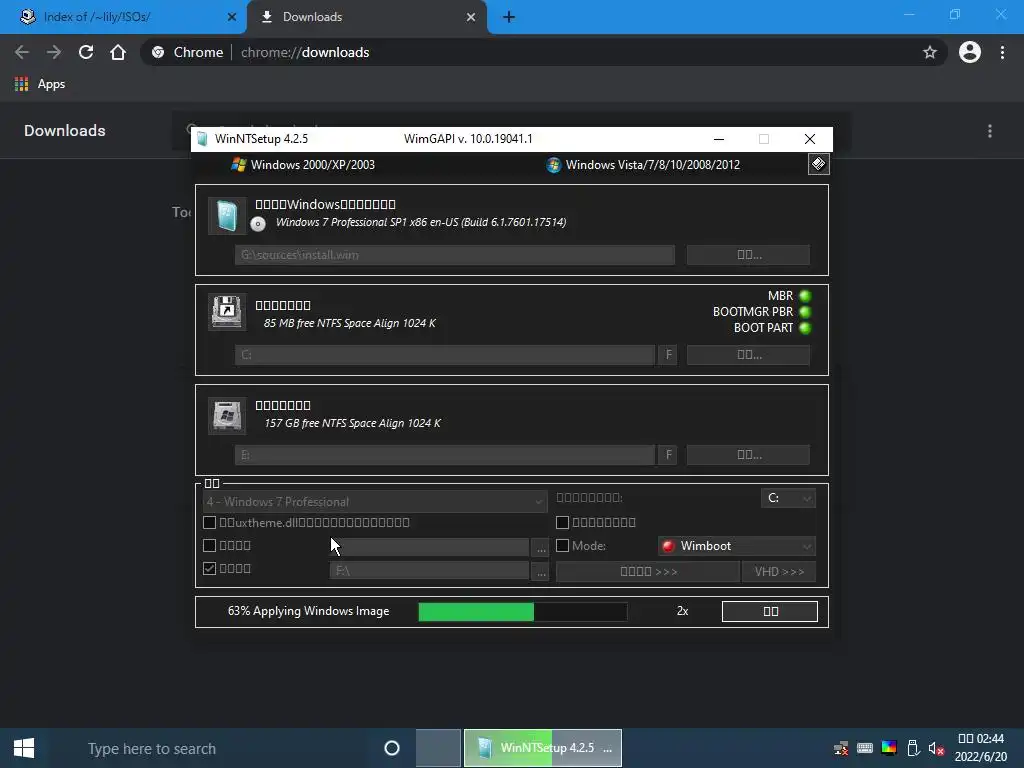1024x768 pixels.
Task: Click the F:\ path field
Action: point(429,571)
